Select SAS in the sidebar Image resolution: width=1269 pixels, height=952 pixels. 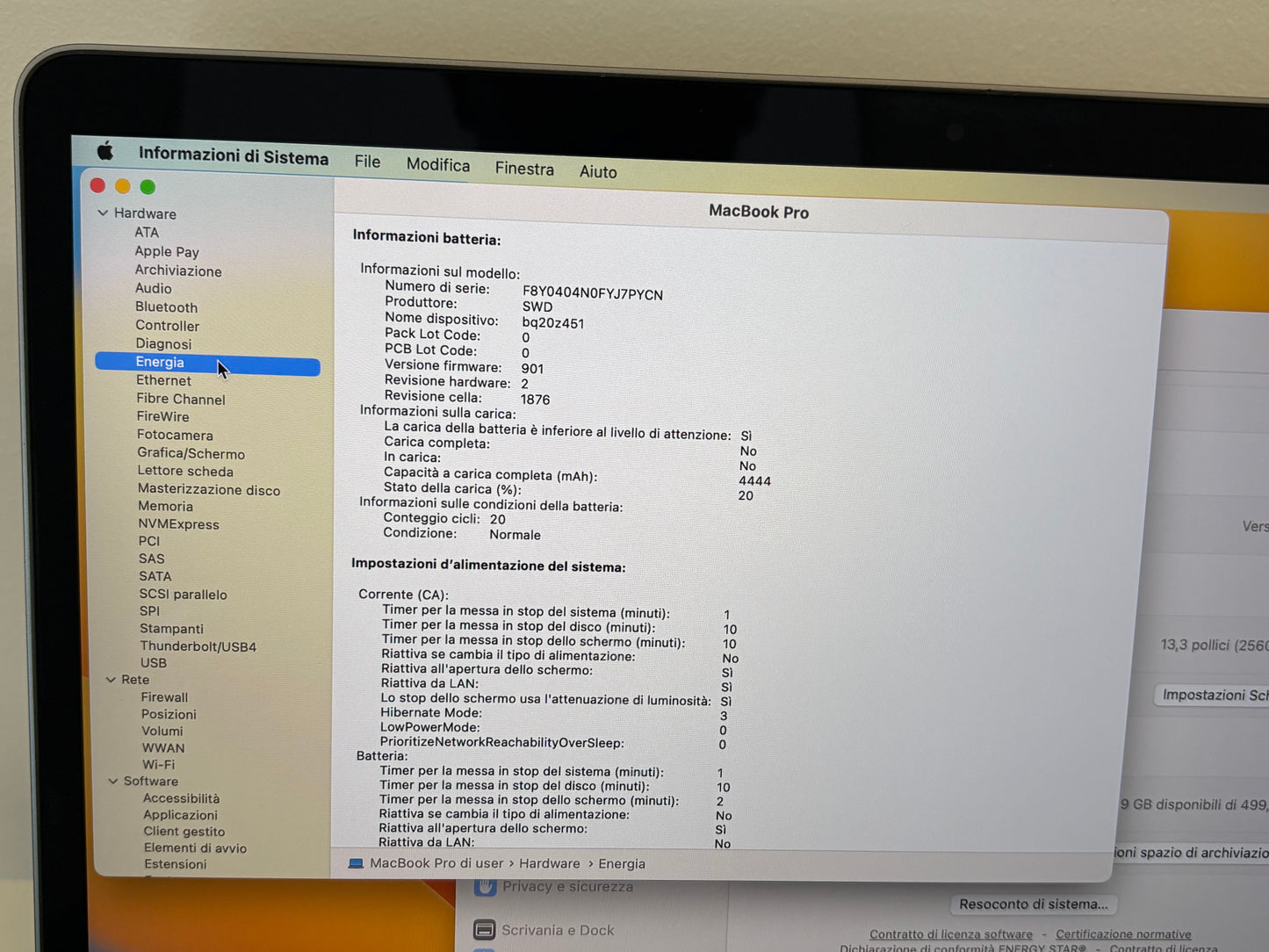[x=151, y=559]
